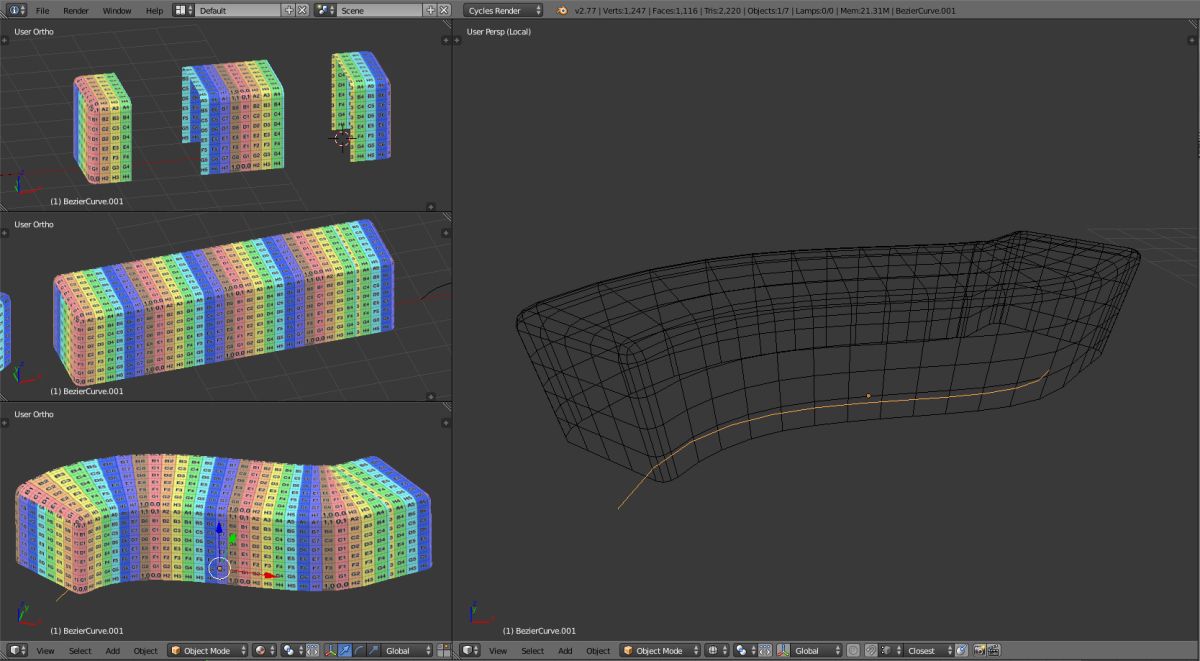Click the Scene name field
The width and height of the screenshot is (1200, 661).
pos(381,10)
